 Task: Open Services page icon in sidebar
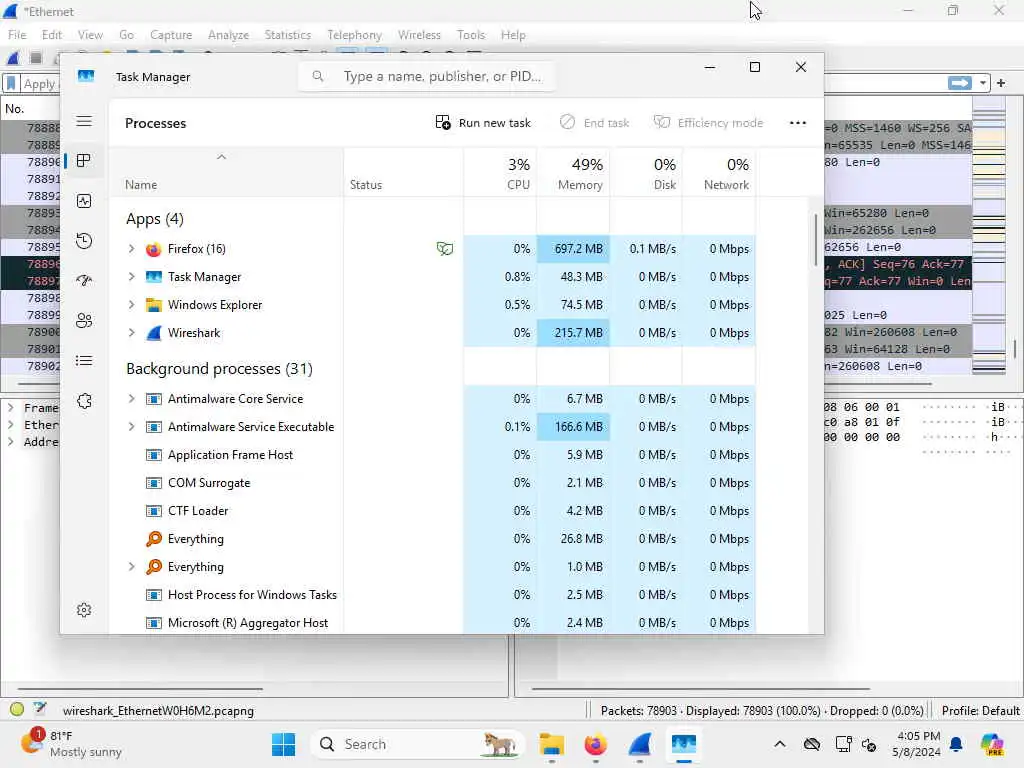point(84,401)
